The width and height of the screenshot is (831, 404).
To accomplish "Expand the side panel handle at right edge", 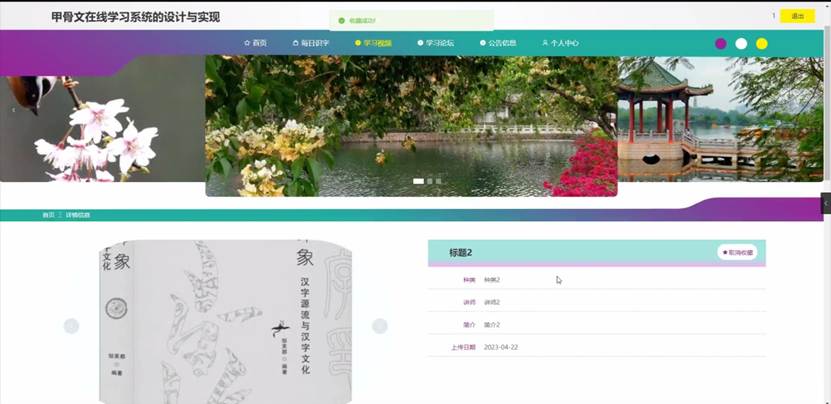I will (826, 204).
